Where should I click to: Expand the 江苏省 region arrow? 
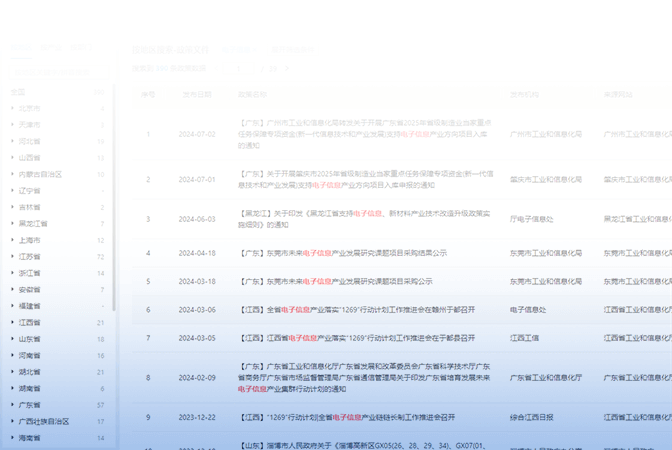[12, 257]
